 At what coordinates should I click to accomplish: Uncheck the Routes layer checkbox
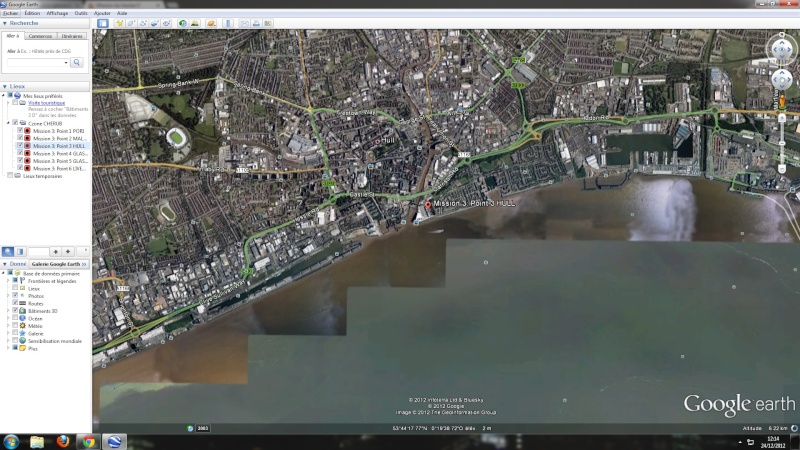click(x=15, y=303)
